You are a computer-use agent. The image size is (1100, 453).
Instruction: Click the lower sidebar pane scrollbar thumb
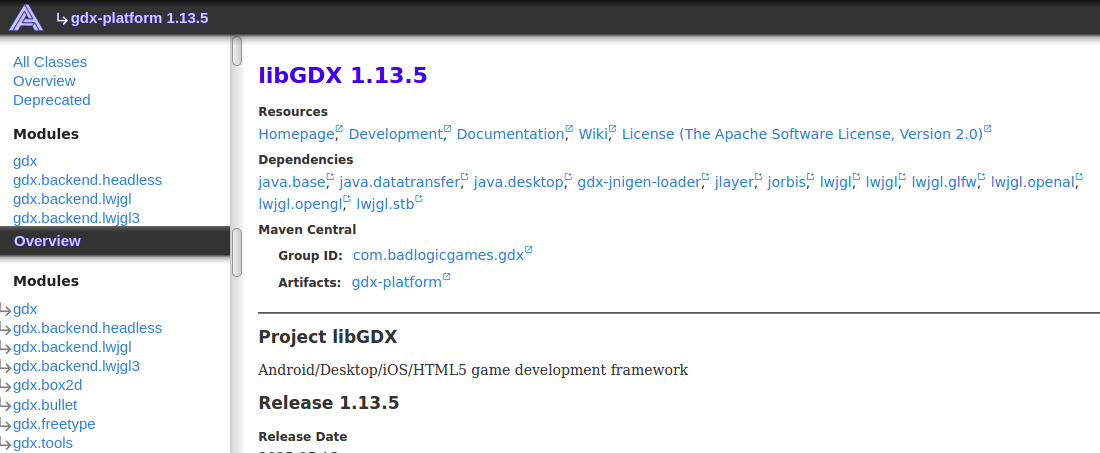237,253
